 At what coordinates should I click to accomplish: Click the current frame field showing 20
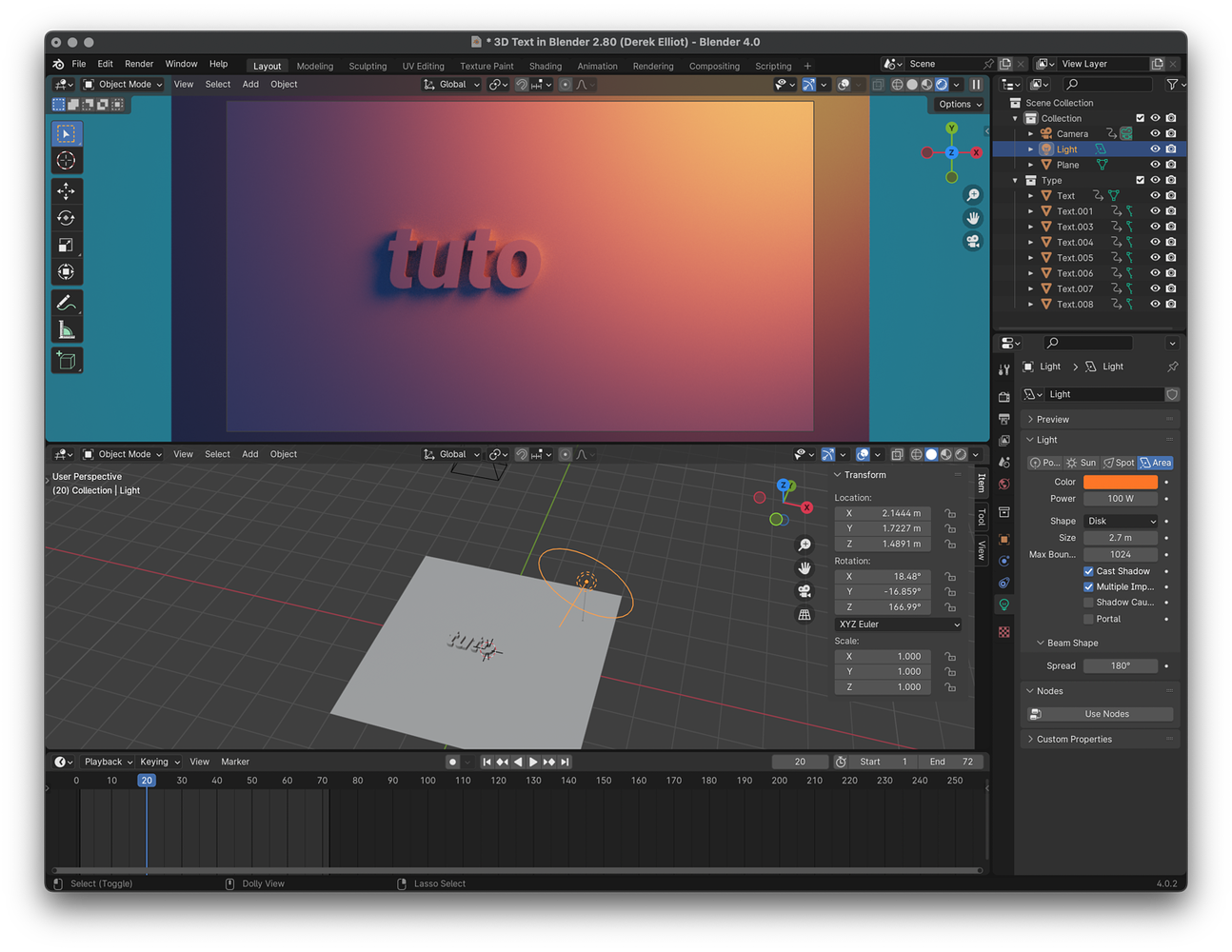[x=800, y=762]
